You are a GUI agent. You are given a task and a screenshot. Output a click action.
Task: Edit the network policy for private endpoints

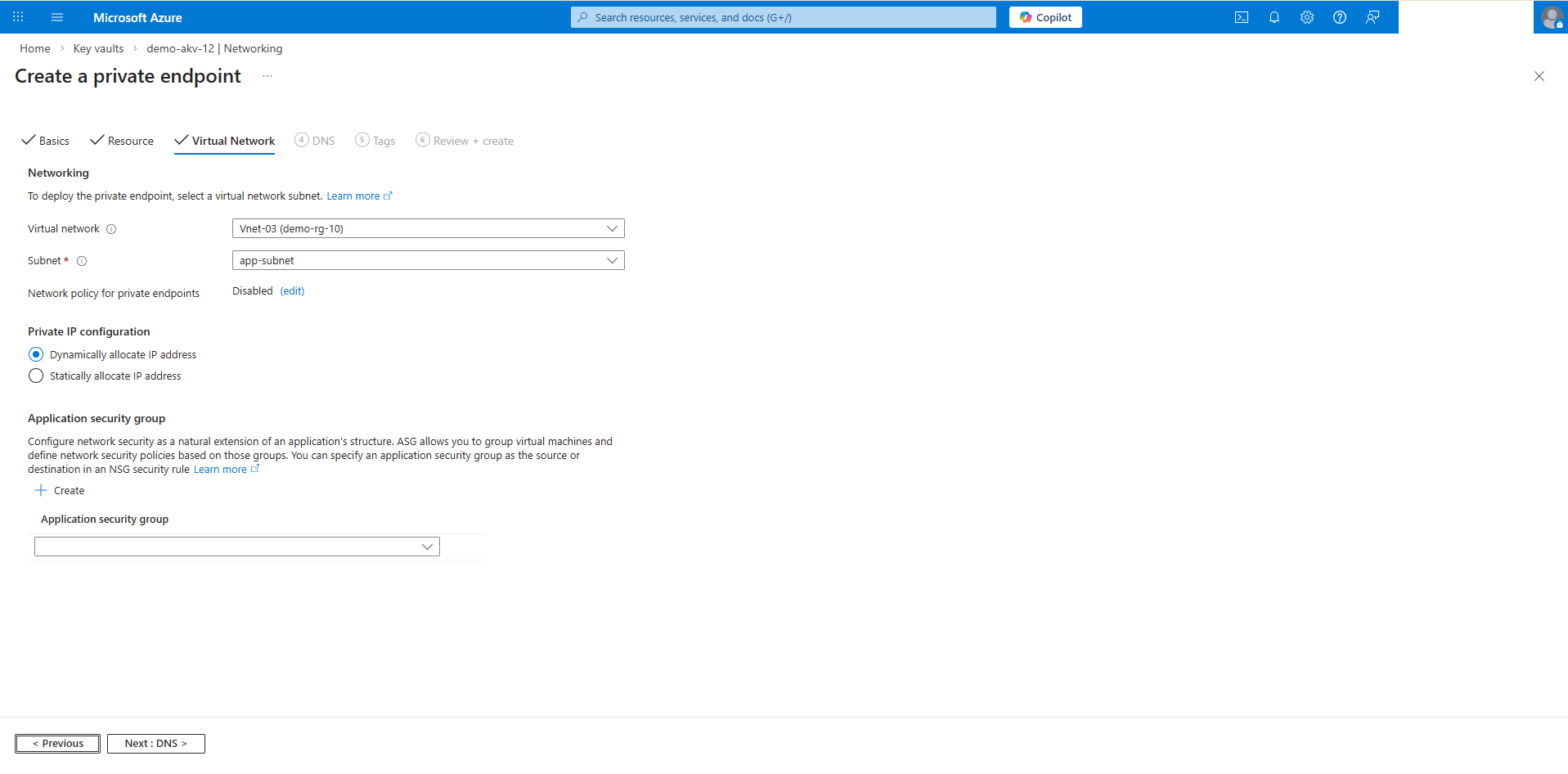[x=292, y=290]
